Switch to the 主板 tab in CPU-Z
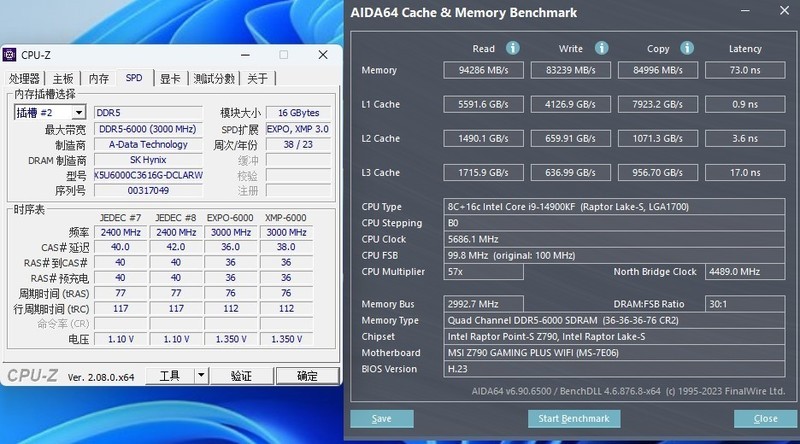 (63, 79)
